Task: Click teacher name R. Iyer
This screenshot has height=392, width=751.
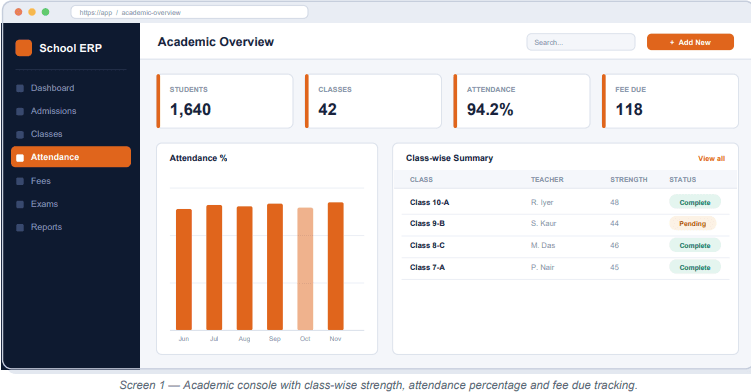Action: coord(542,203)
